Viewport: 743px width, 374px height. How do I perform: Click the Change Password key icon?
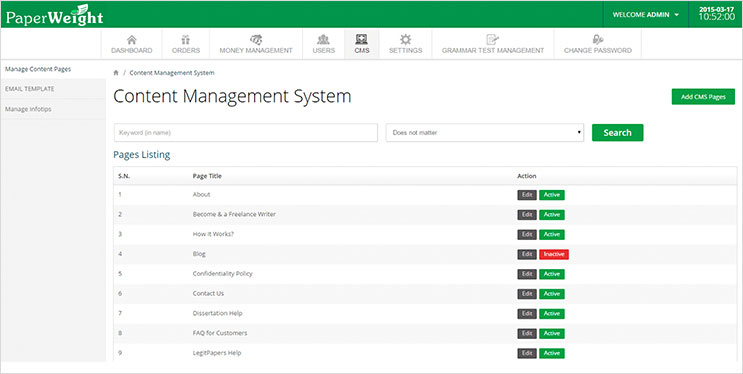click(x=598, y=39)
